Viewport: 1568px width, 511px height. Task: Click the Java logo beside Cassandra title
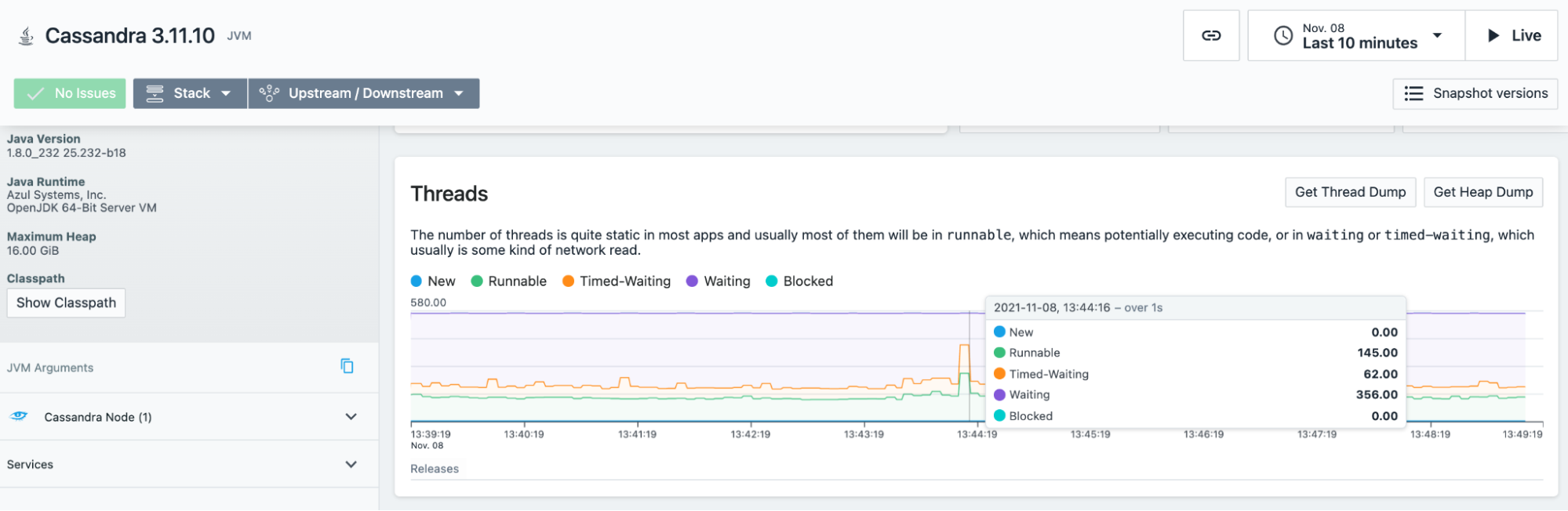pyautogui.click(x=26, y=36)
